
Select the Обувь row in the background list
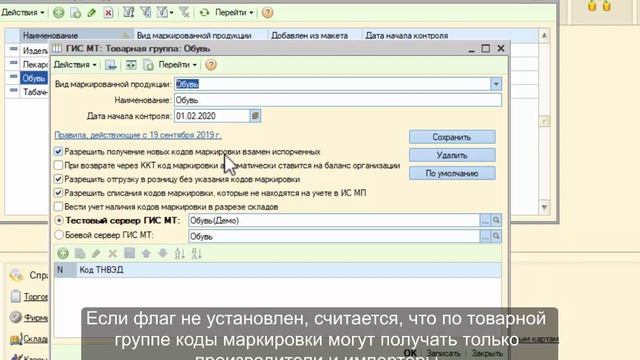pos(33,78)
